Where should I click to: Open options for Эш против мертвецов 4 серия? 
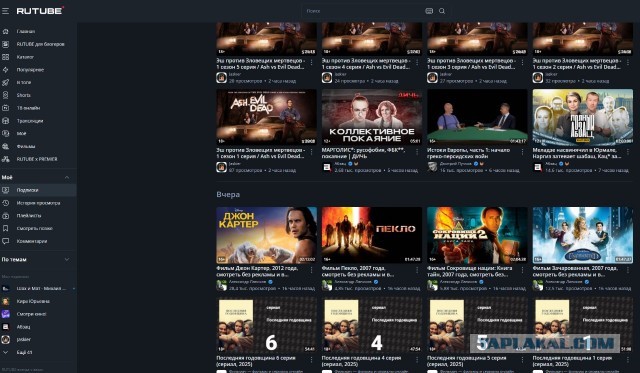coord(417,63)
